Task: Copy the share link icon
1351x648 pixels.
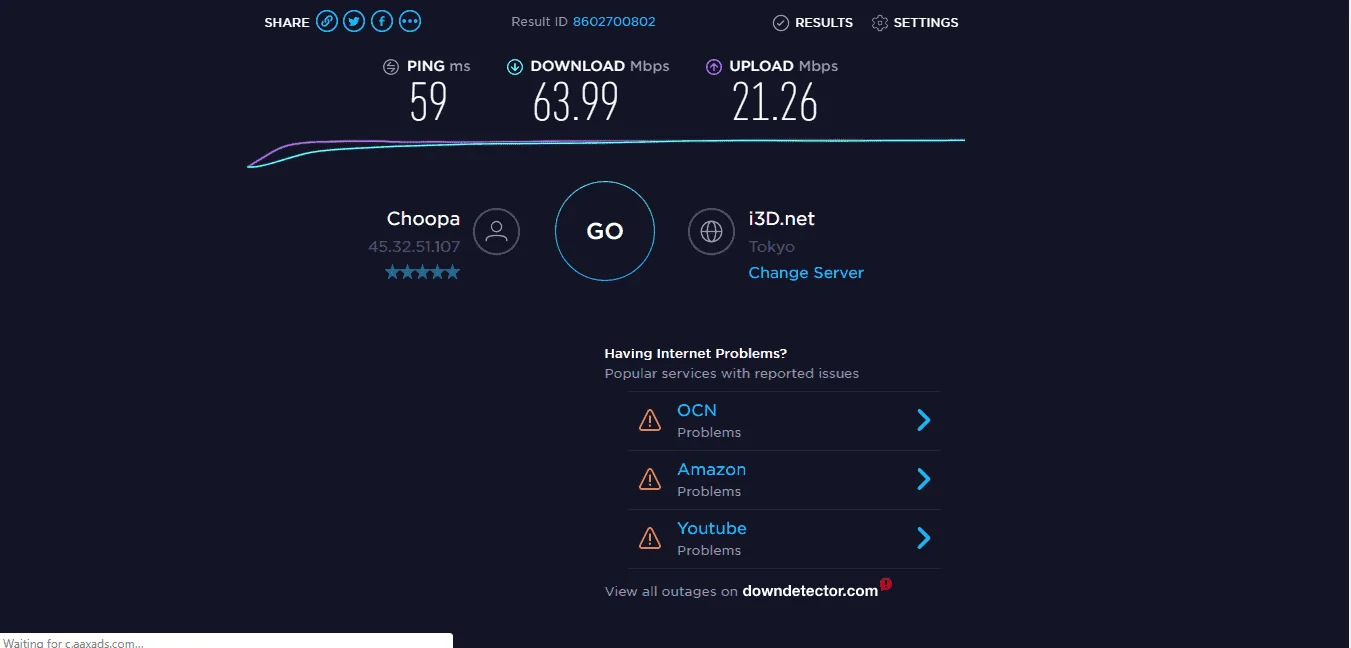Action: [327, 21]
